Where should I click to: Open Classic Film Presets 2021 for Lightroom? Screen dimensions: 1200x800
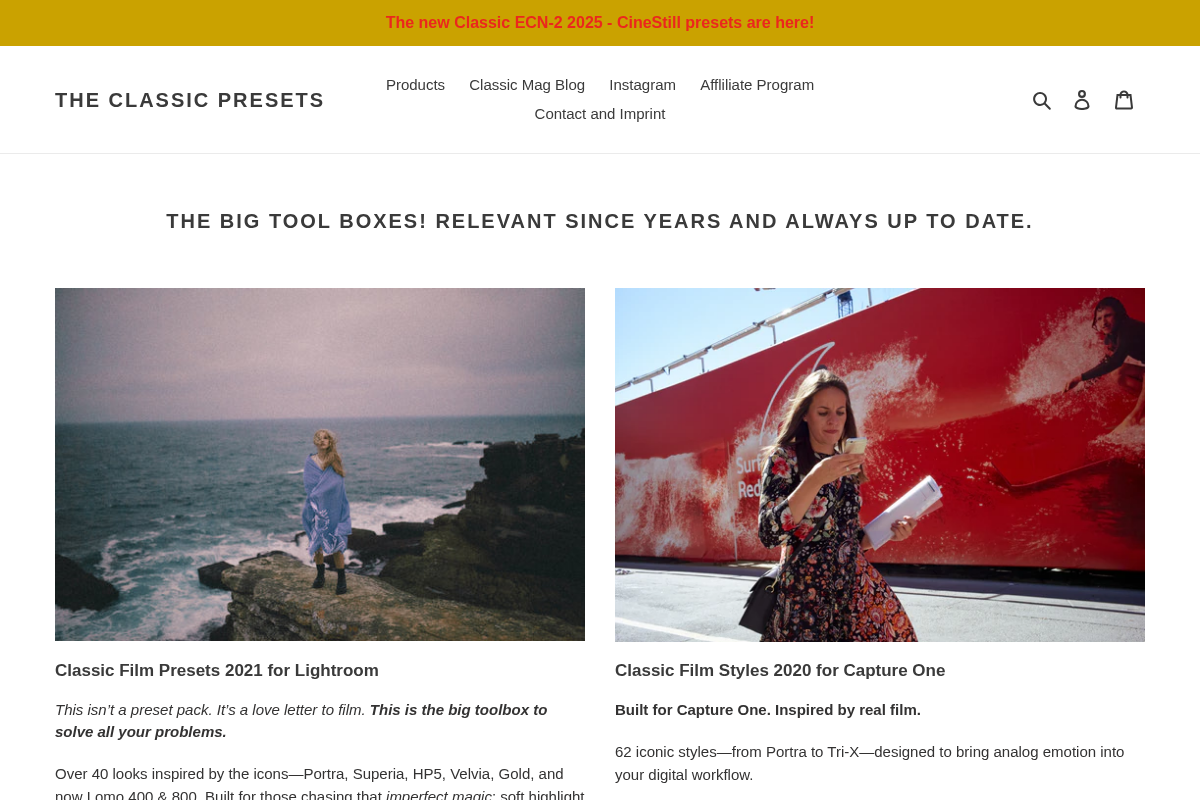(x=217, y=670)
